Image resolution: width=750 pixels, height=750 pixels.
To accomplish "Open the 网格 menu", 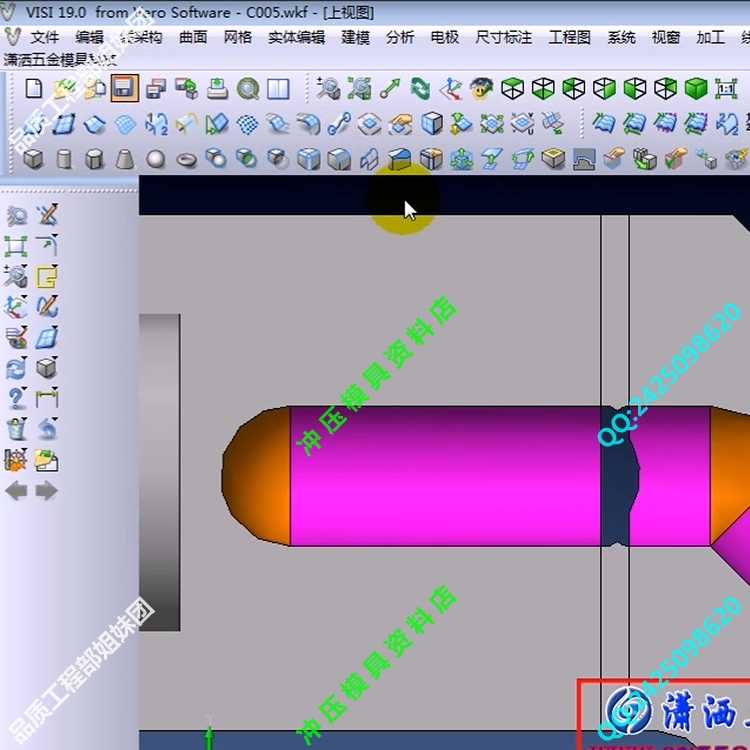I will 238,37.
